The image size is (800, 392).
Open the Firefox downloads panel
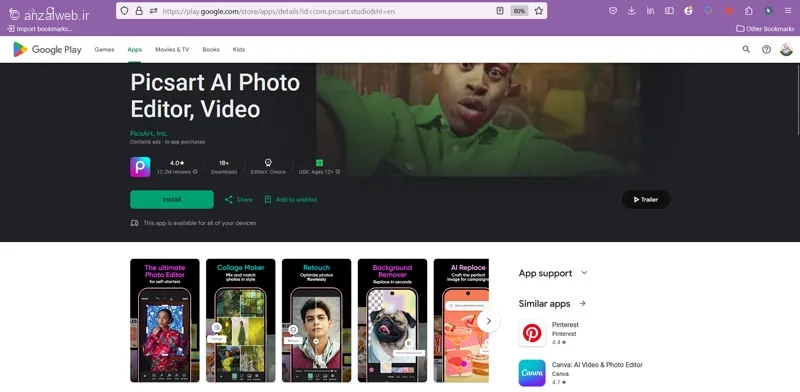click(x=632, y=11)
